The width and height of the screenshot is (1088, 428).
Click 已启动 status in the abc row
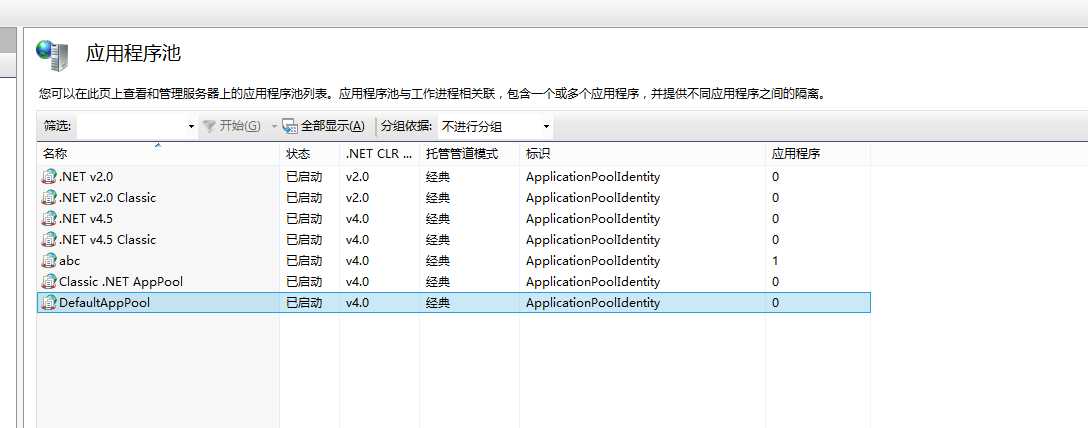[304, 261]
